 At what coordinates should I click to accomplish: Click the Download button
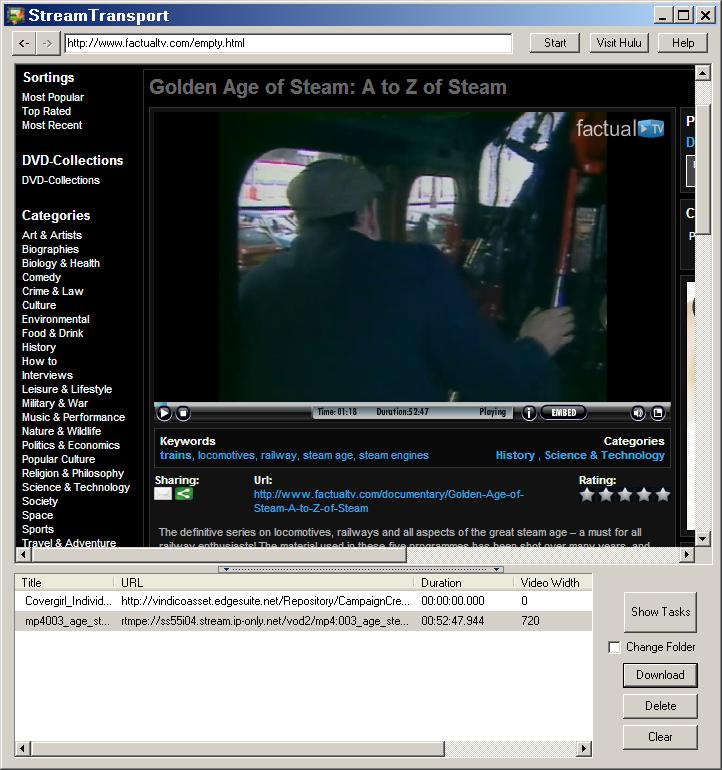point(660,675)
